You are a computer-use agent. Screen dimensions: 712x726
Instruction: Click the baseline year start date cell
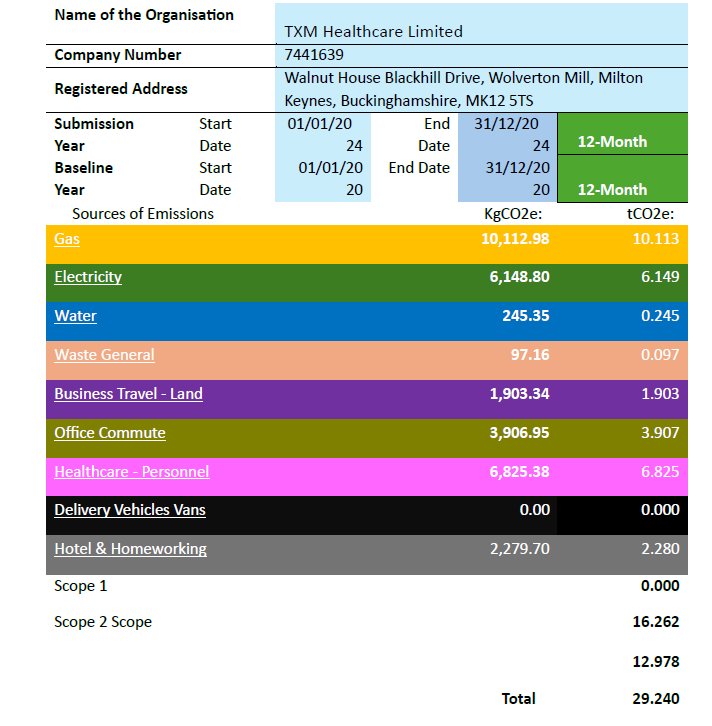click(323, 179)
